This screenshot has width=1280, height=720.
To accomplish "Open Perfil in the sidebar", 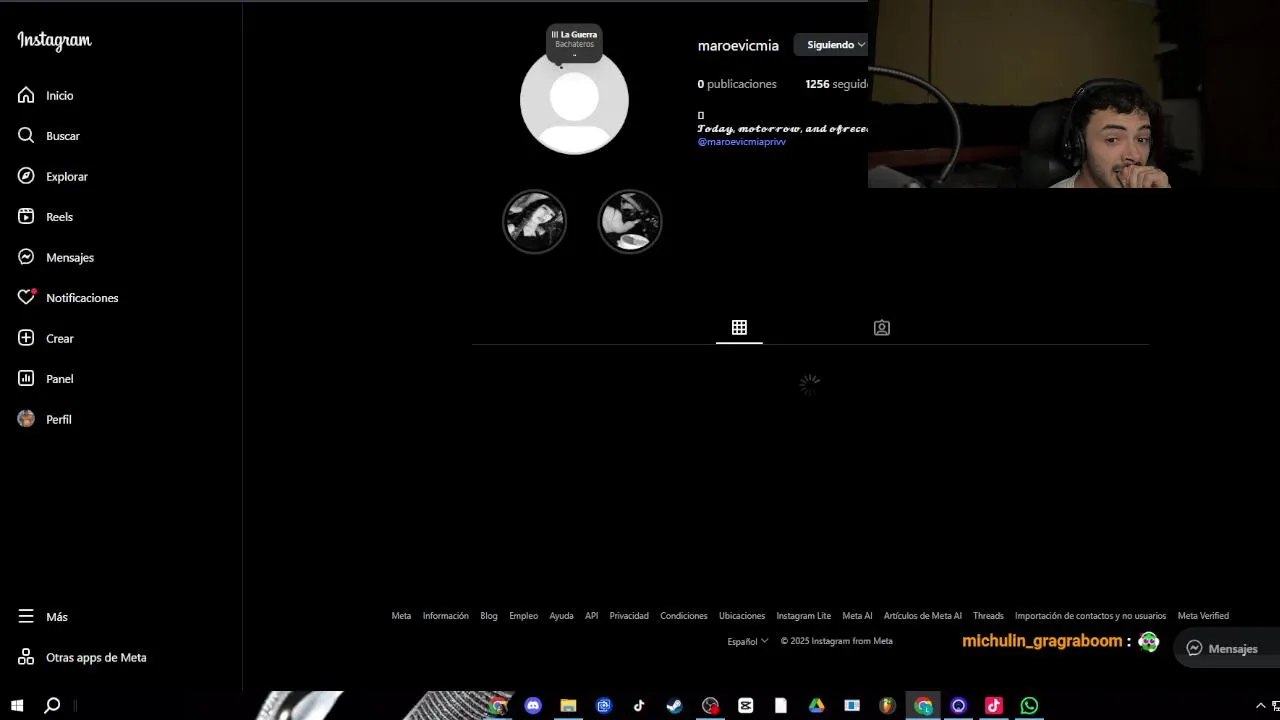I will [45, 419].
